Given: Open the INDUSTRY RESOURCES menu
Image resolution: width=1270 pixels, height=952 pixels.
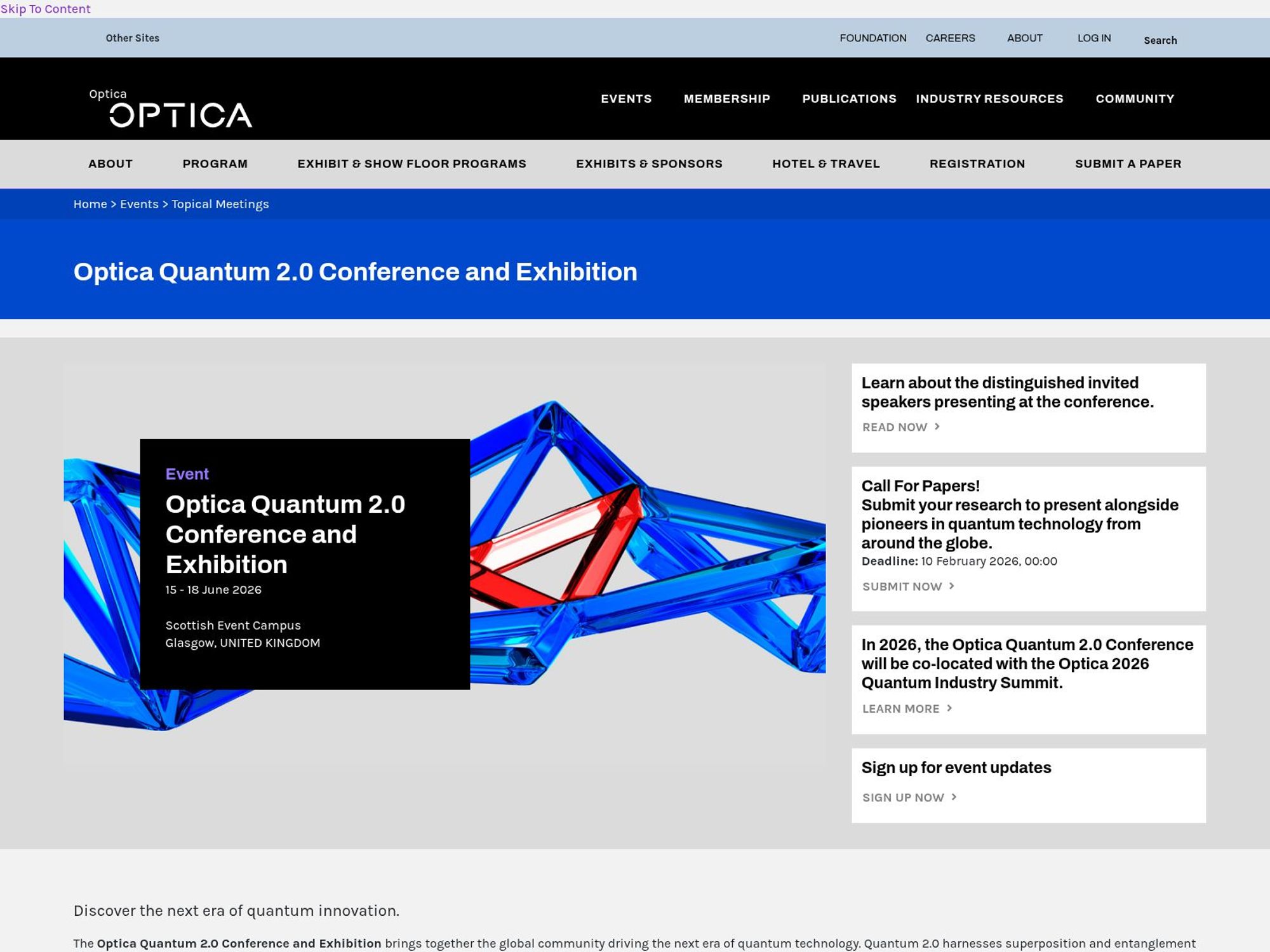Looking at the screenshot, I should (x=989, y=98).
